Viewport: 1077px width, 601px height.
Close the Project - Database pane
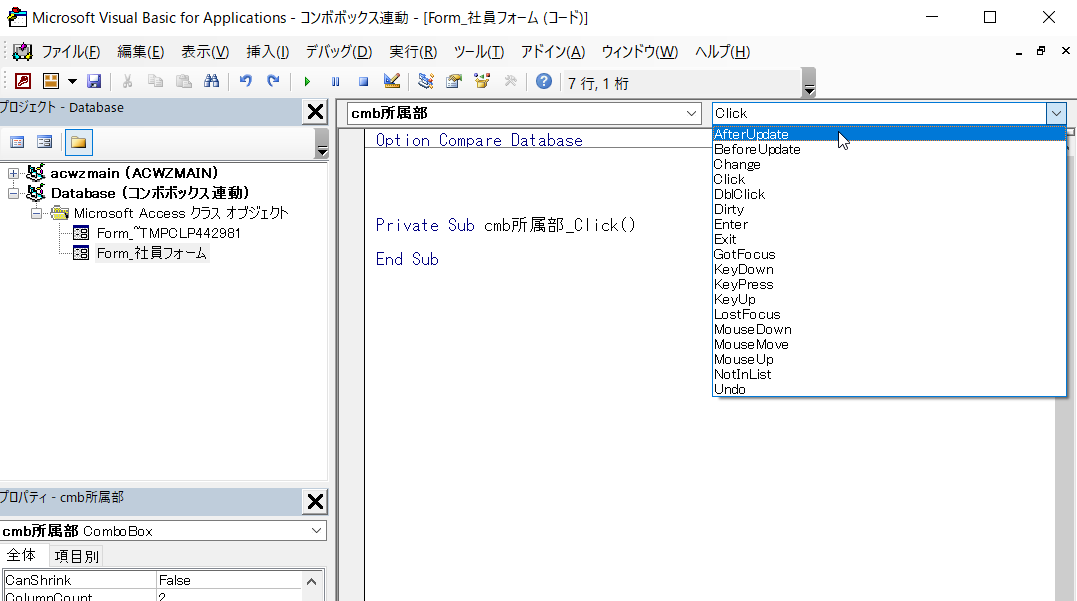point(315,111)
